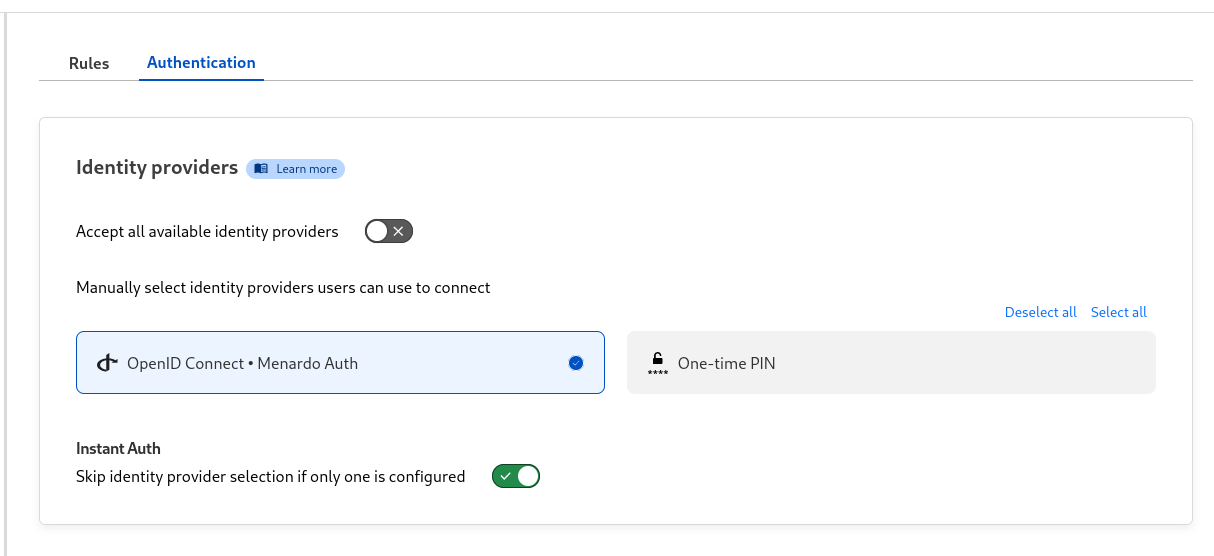Select OpenID Connect • Menardo Auth provider card
The height and width of the screenshot is (556, 1214).
[340, 362]
